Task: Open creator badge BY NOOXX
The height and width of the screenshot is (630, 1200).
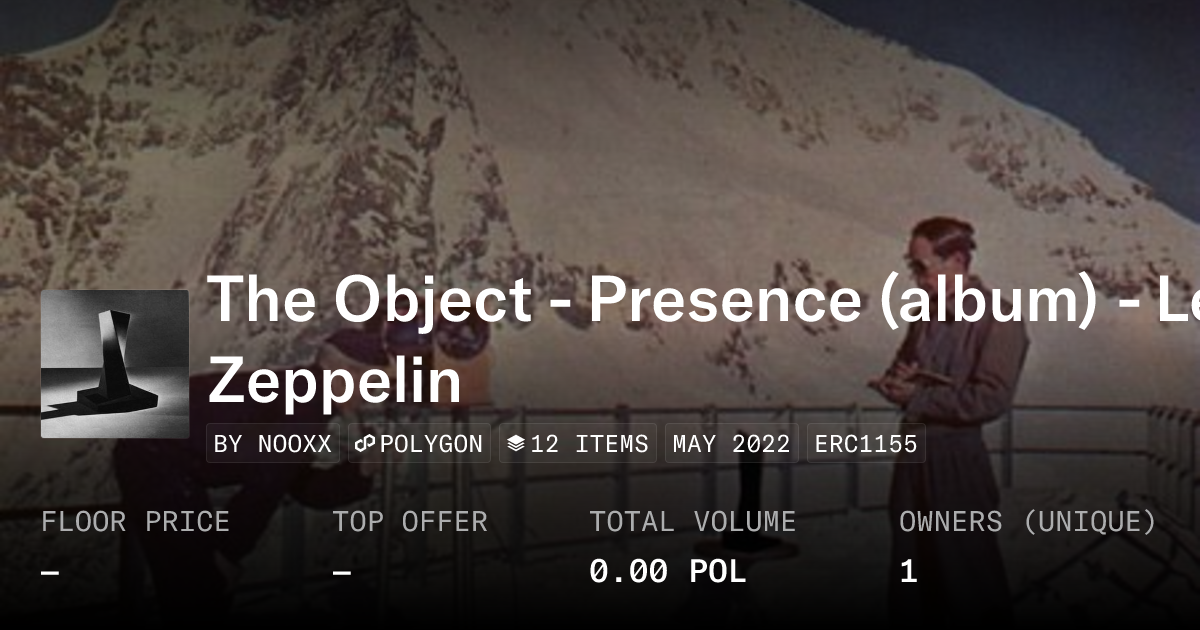Action: click(x=273, y=444)
